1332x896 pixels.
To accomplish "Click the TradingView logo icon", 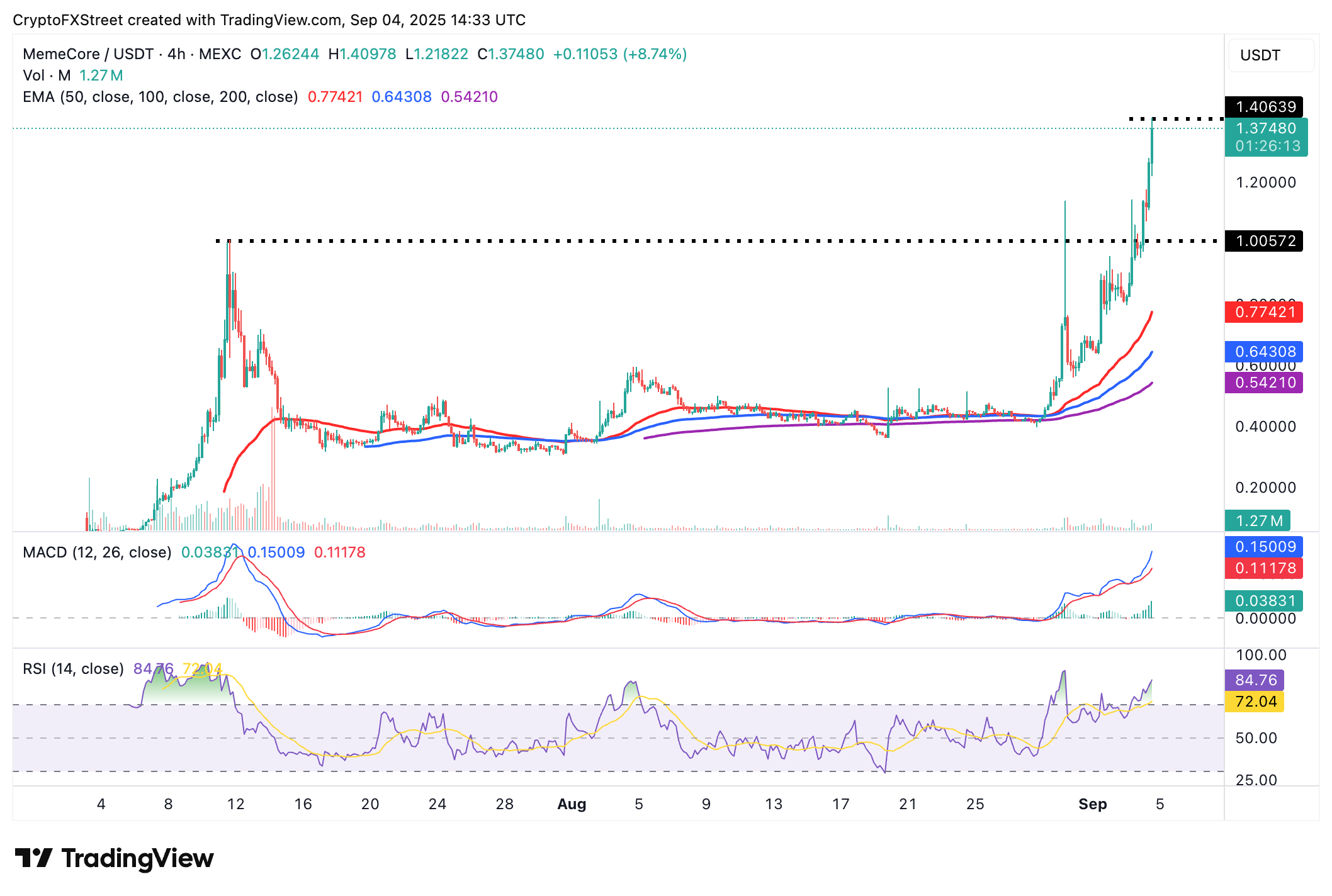I will [x=33, y=858].
